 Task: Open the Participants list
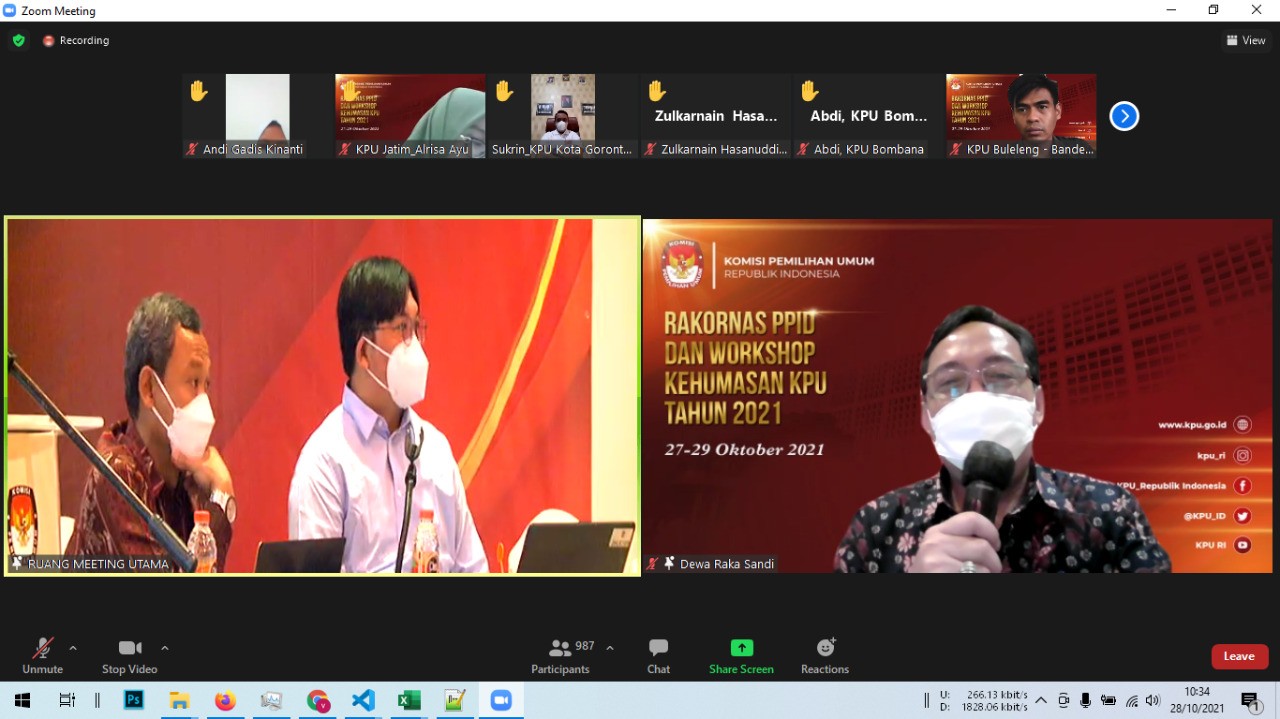[561, 656]
